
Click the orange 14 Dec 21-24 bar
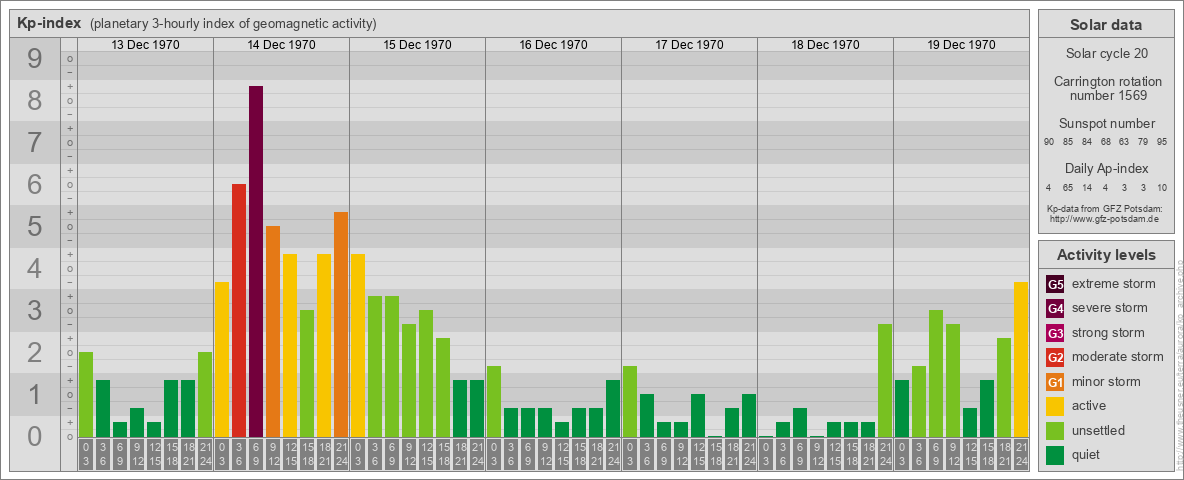click(341, 325)
